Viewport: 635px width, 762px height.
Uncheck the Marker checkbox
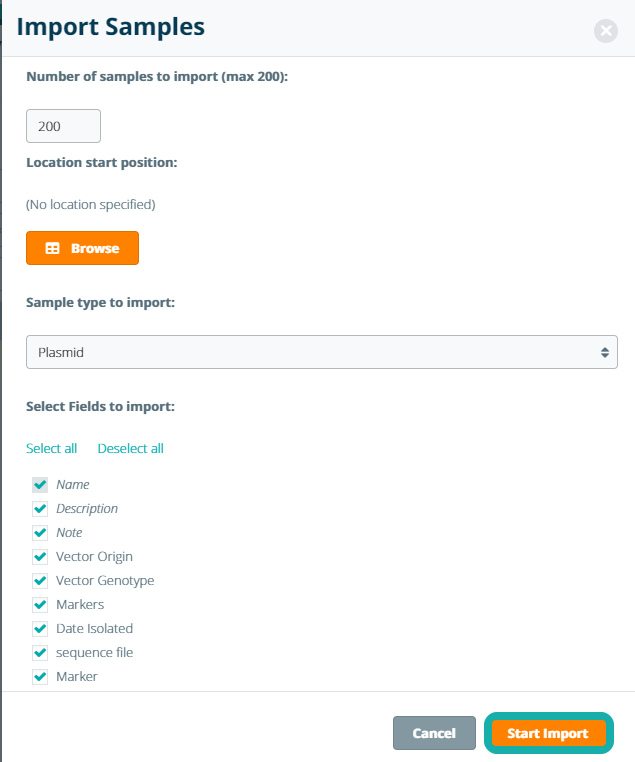(40, 677)
